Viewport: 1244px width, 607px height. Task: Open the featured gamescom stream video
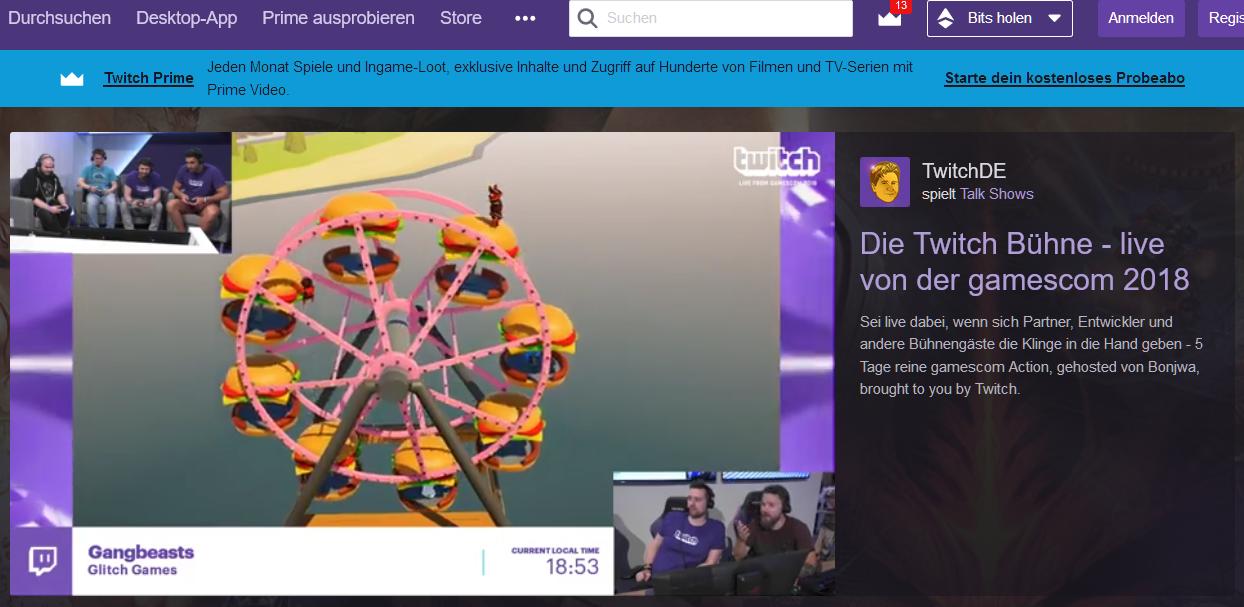click(x=422, y=363)
